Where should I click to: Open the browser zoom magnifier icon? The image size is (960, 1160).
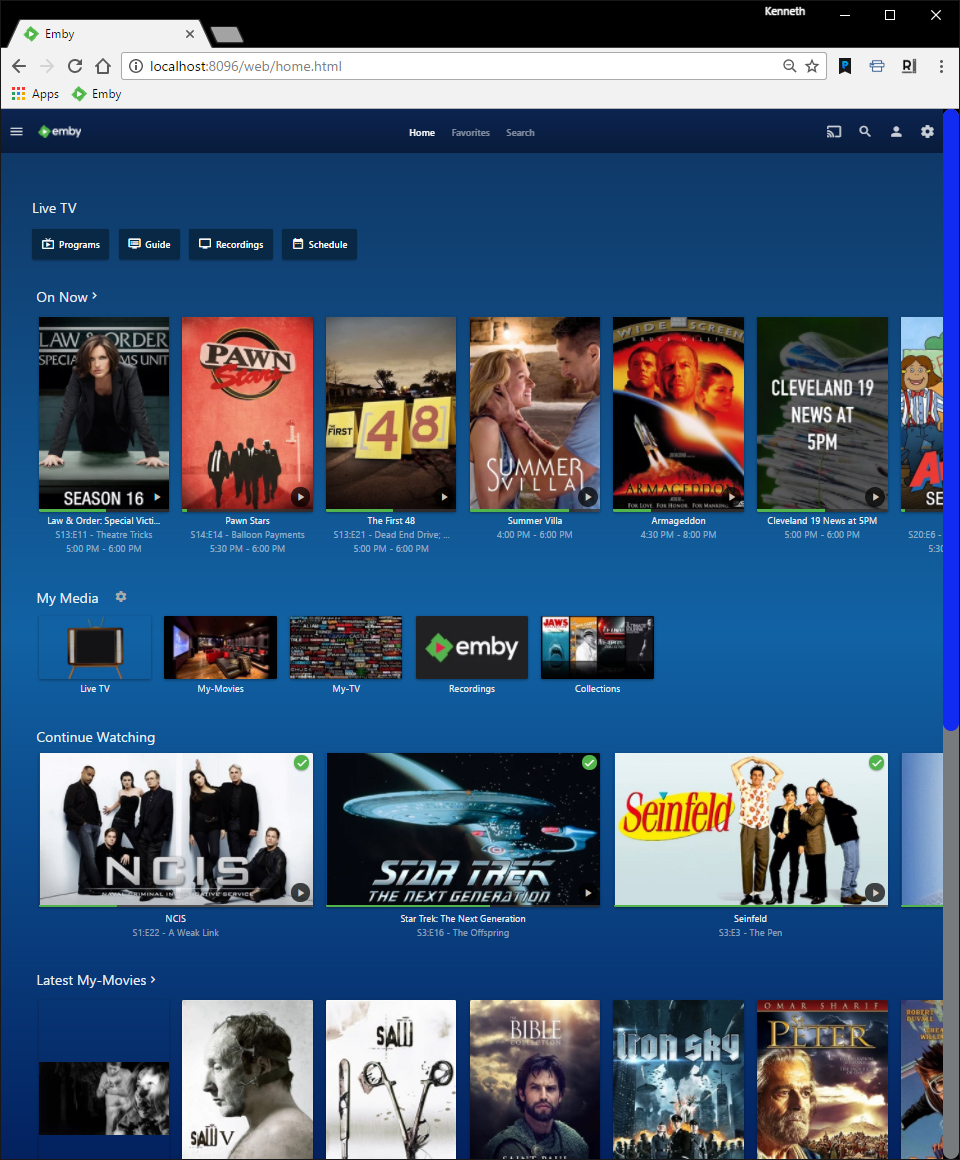tap(789, 66)
